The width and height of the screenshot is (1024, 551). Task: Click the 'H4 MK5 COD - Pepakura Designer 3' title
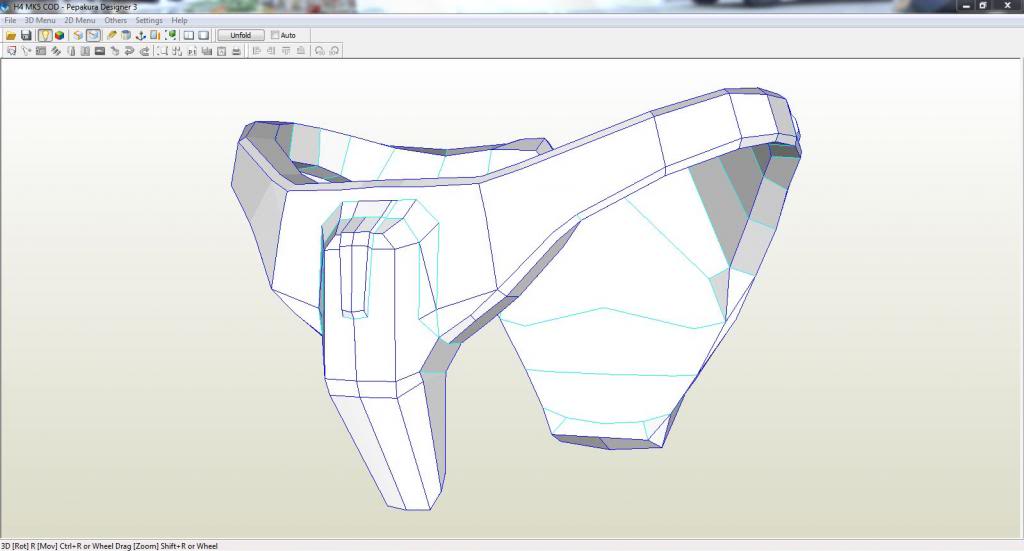(75, 7)
